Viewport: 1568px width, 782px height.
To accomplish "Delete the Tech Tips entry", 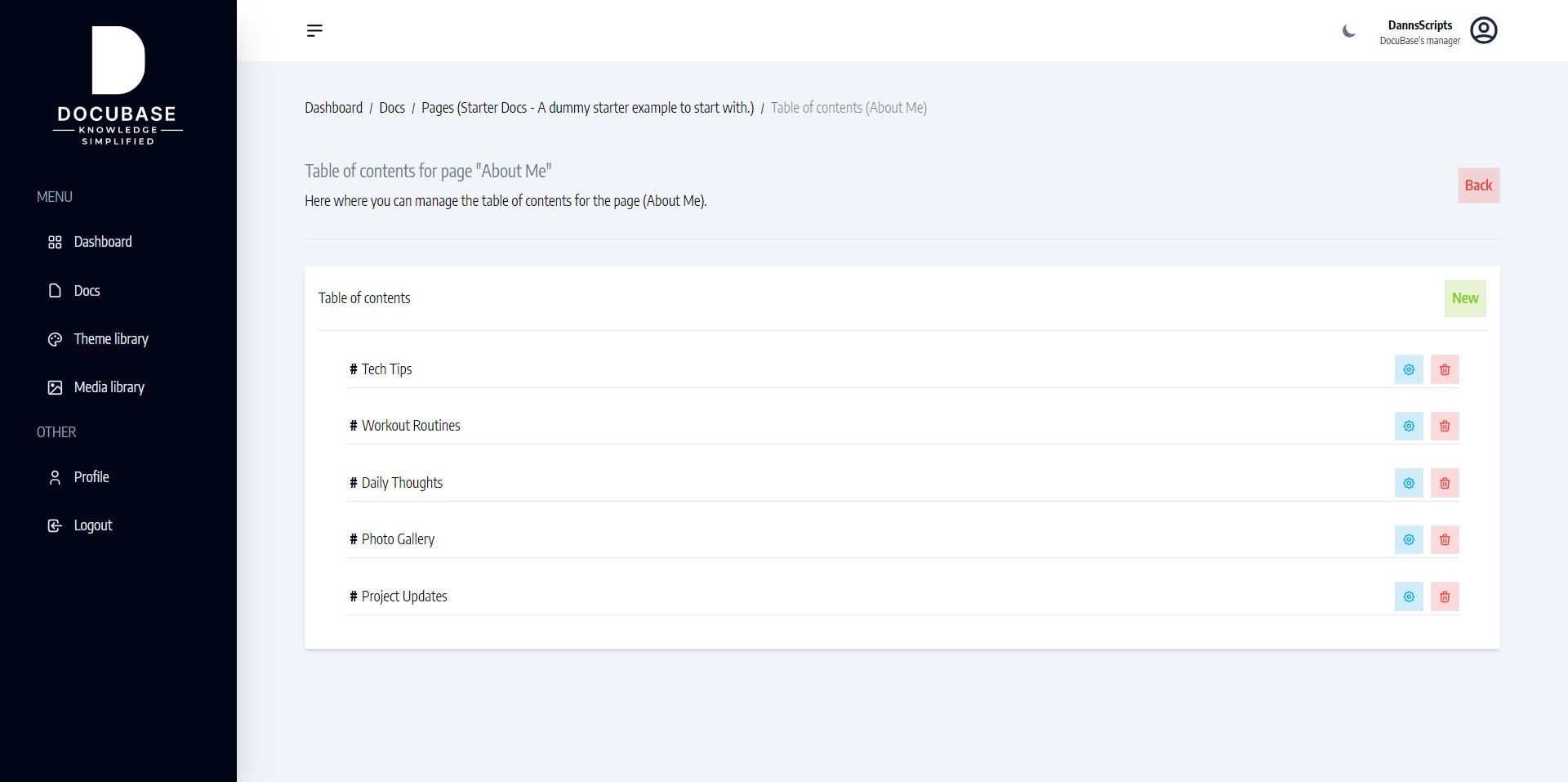I will coord(1445,369).
